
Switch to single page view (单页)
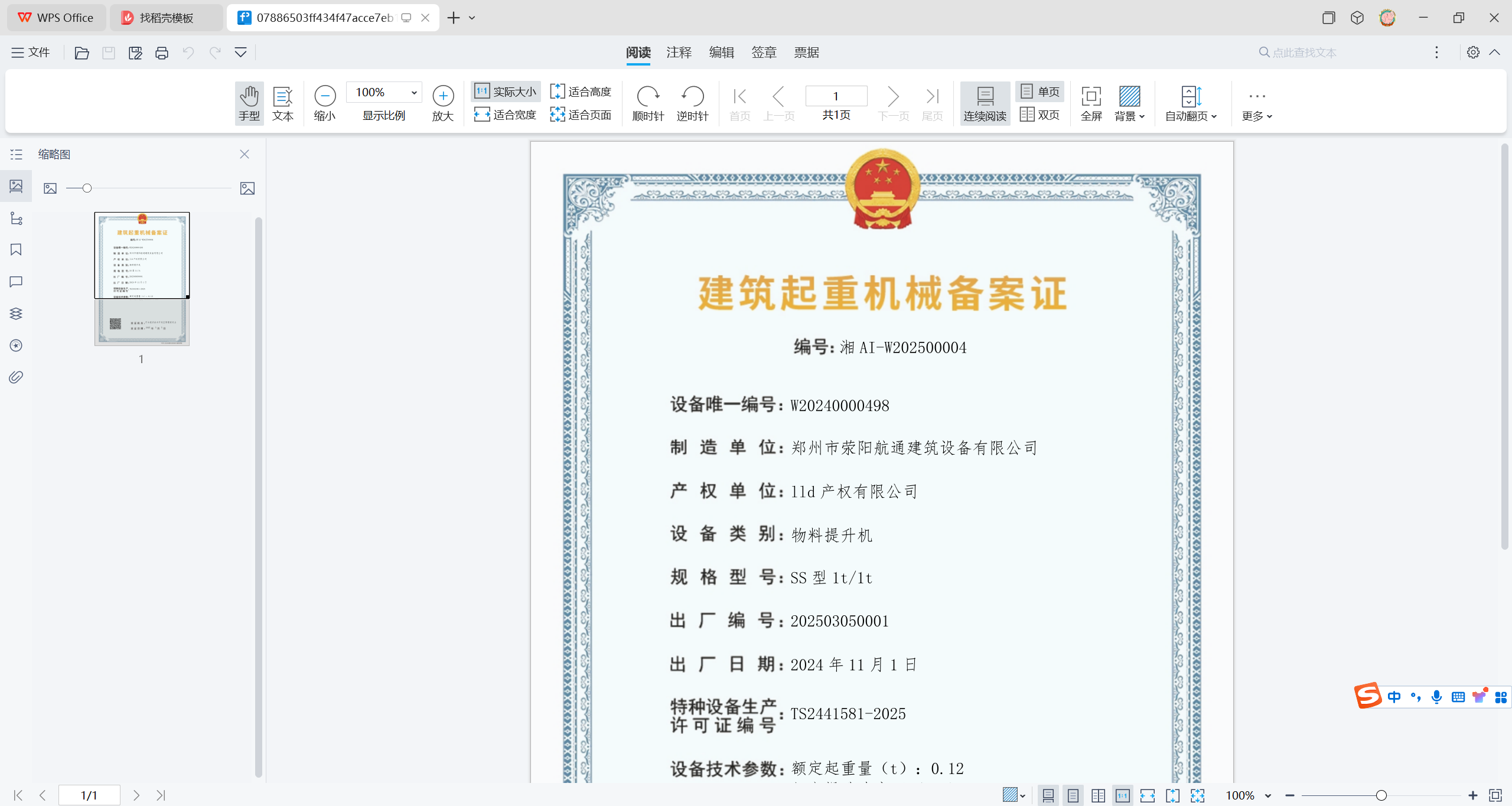(x=1040, y=92)
